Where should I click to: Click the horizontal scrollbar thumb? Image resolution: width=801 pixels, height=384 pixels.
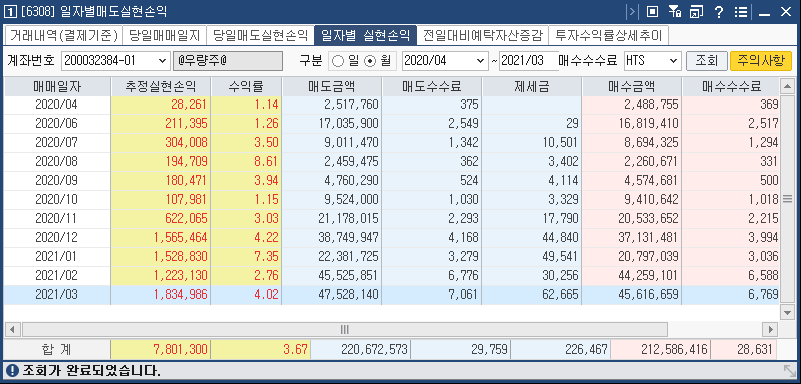pos(344,329)
